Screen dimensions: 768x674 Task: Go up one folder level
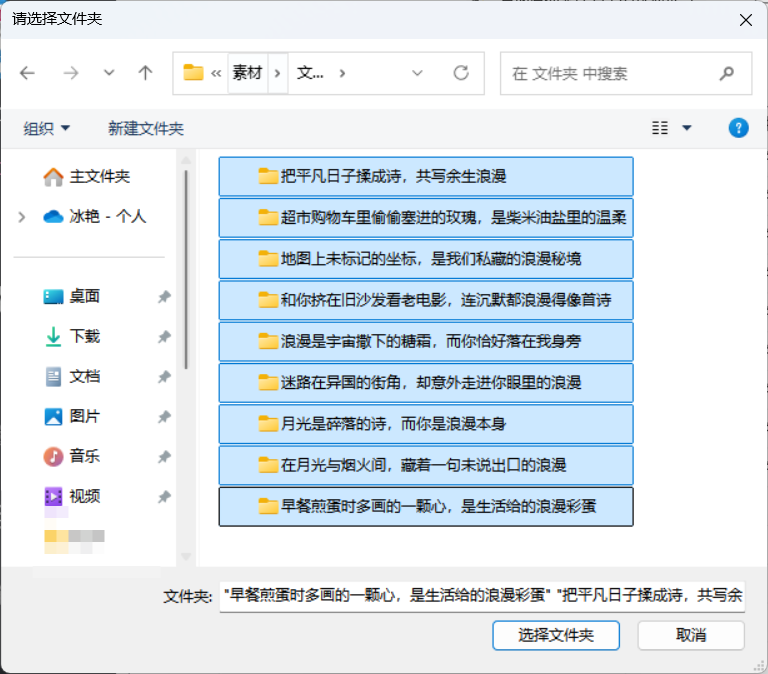145,73
